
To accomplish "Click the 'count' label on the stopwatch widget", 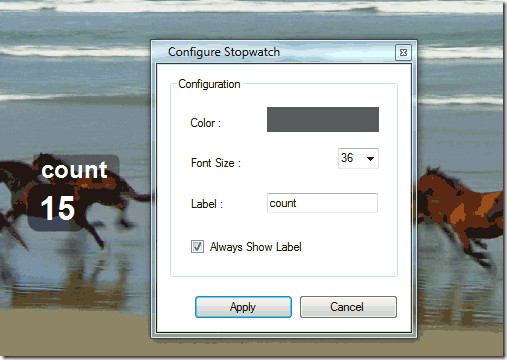I will 74,170.
